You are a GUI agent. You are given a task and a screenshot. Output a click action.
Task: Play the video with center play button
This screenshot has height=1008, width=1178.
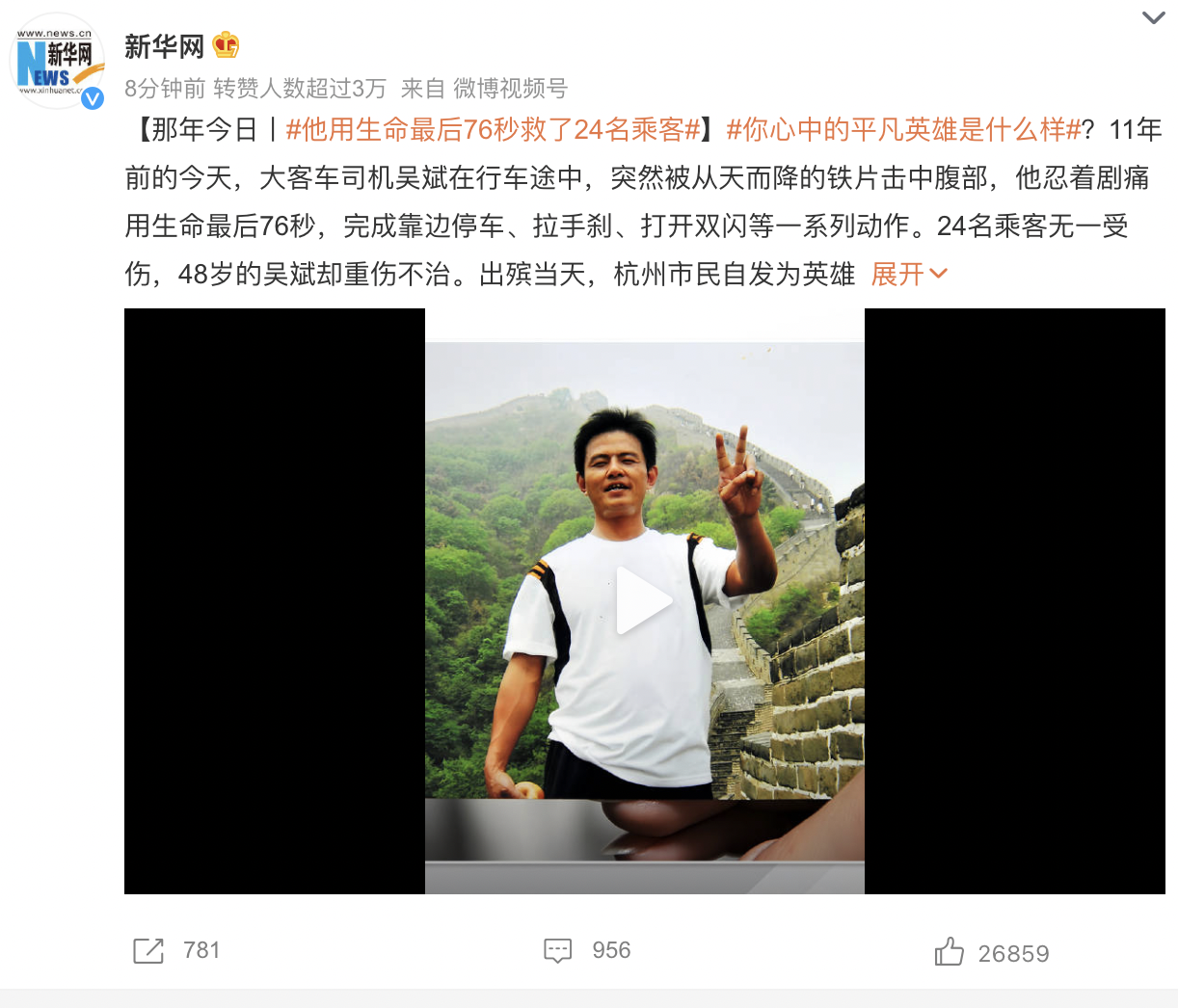pos(644,600)
